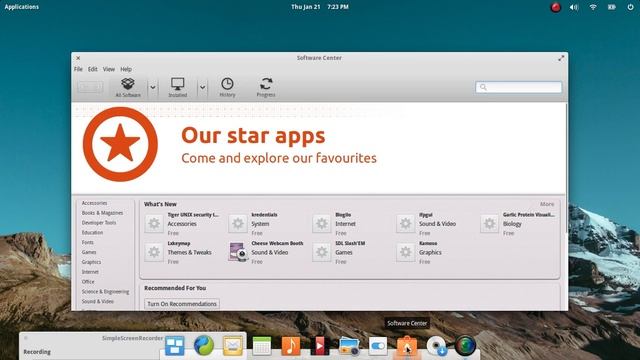Expand the Installed dropdown arrow
Screen dimensions: 640x360
pyautogui.click(x=202, y=87)
